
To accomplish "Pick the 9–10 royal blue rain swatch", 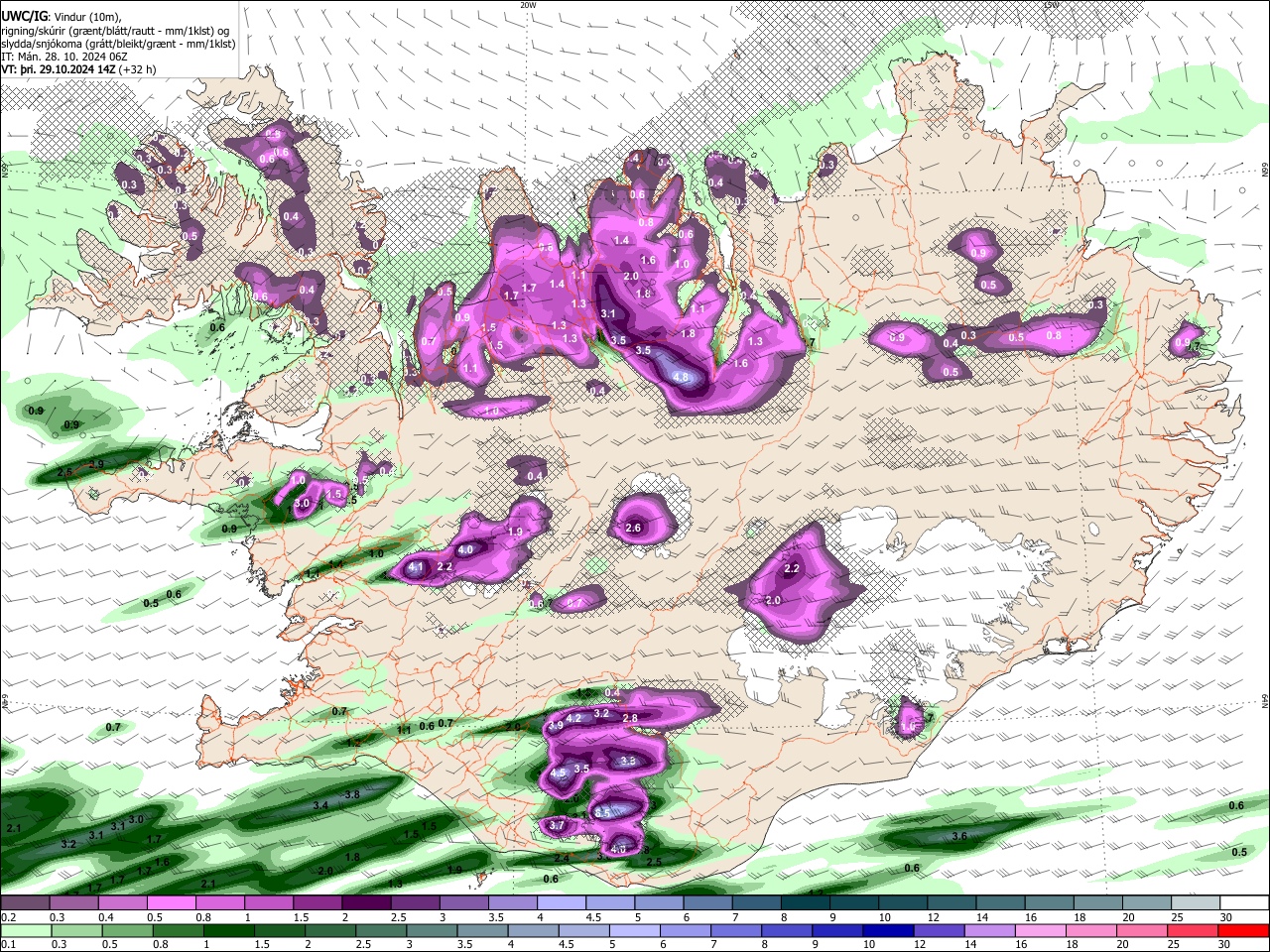I will click(835, 930).
